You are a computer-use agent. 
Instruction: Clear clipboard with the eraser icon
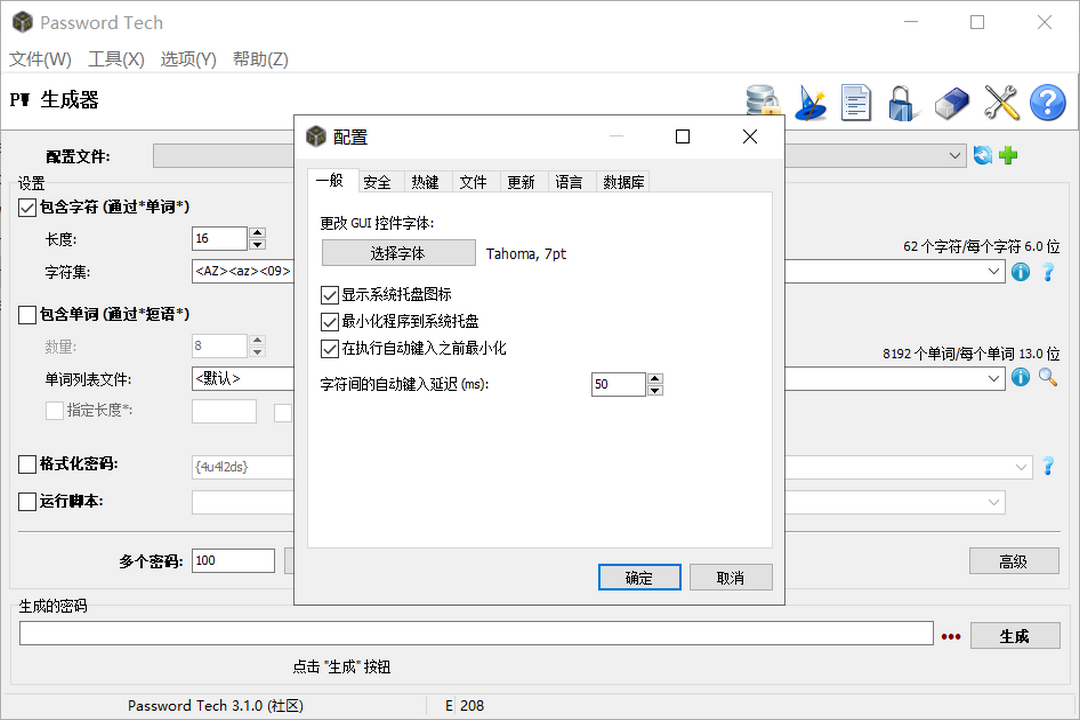pyautogui.click(x=951, y=101)
